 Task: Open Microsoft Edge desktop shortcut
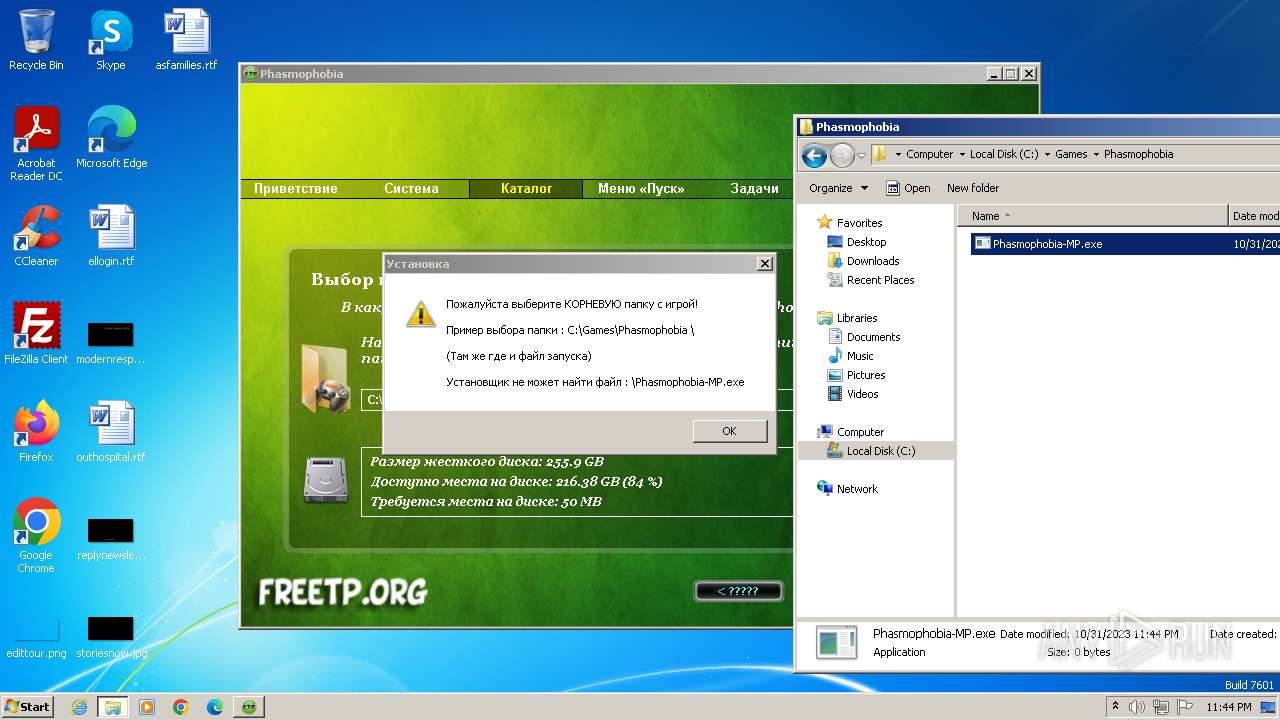click(111, 138)
